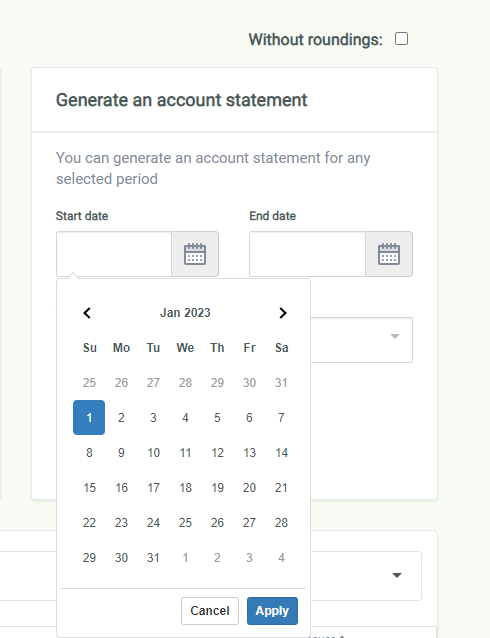Click the Jan 2023 month header
The height and width of the screenshot is (638, 490).
[x=185, y=313]
